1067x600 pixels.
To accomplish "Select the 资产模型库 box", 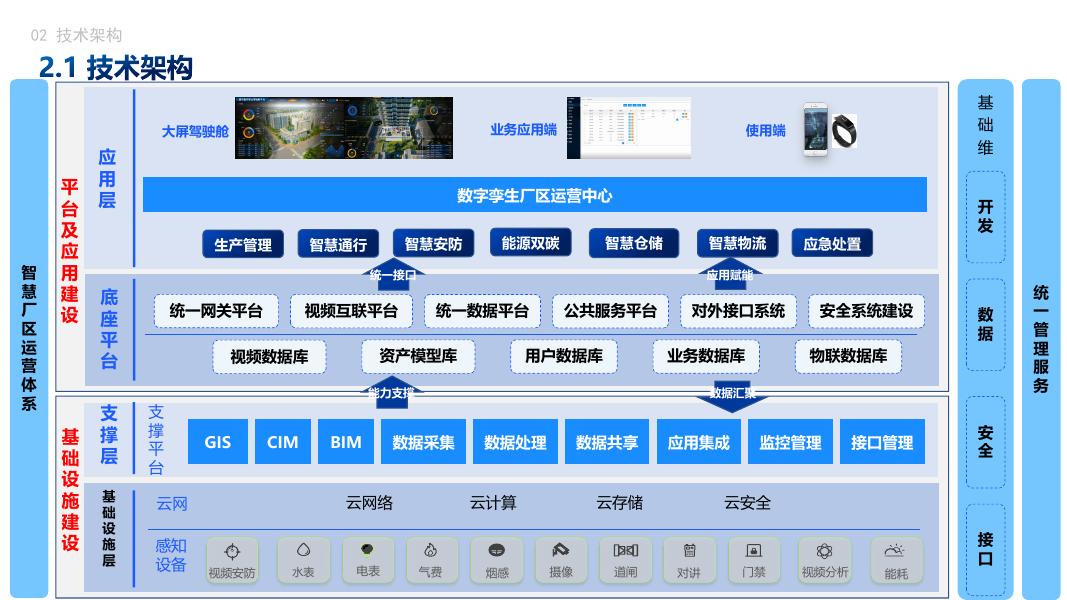I will [x=418, y=356].
